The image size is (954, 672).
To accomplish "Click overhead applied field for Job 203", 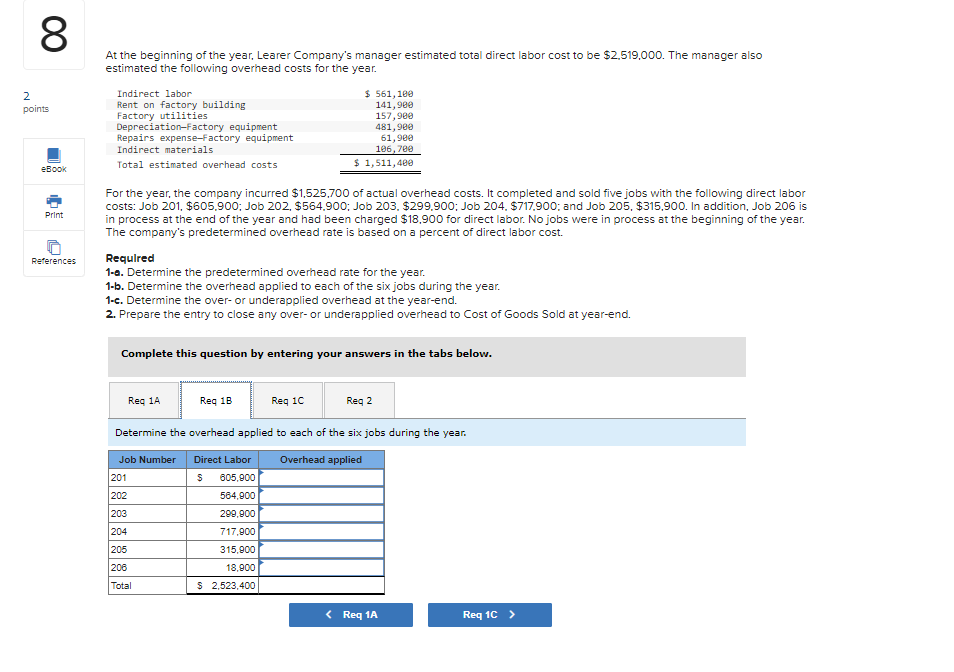I will coord(322,514).
